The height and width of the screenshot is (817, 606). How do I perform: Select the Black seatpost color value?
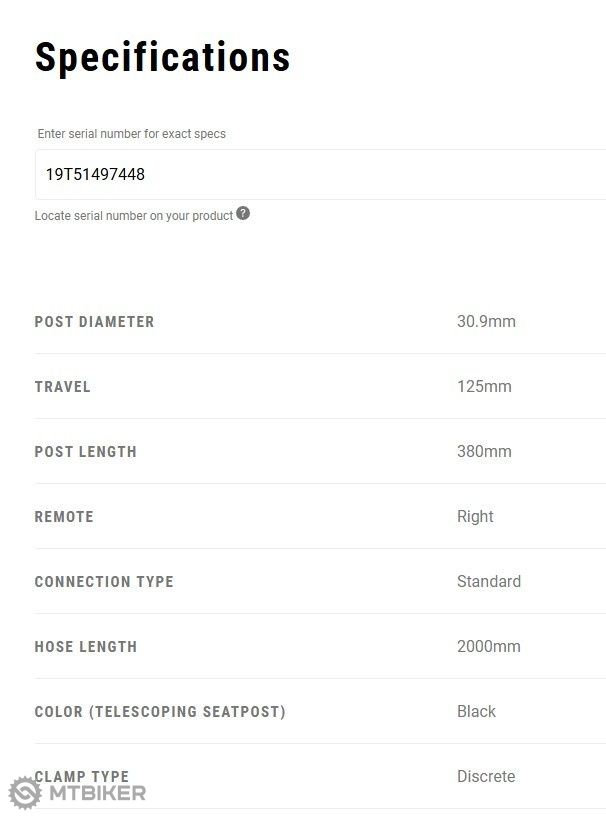coord(476,711)
